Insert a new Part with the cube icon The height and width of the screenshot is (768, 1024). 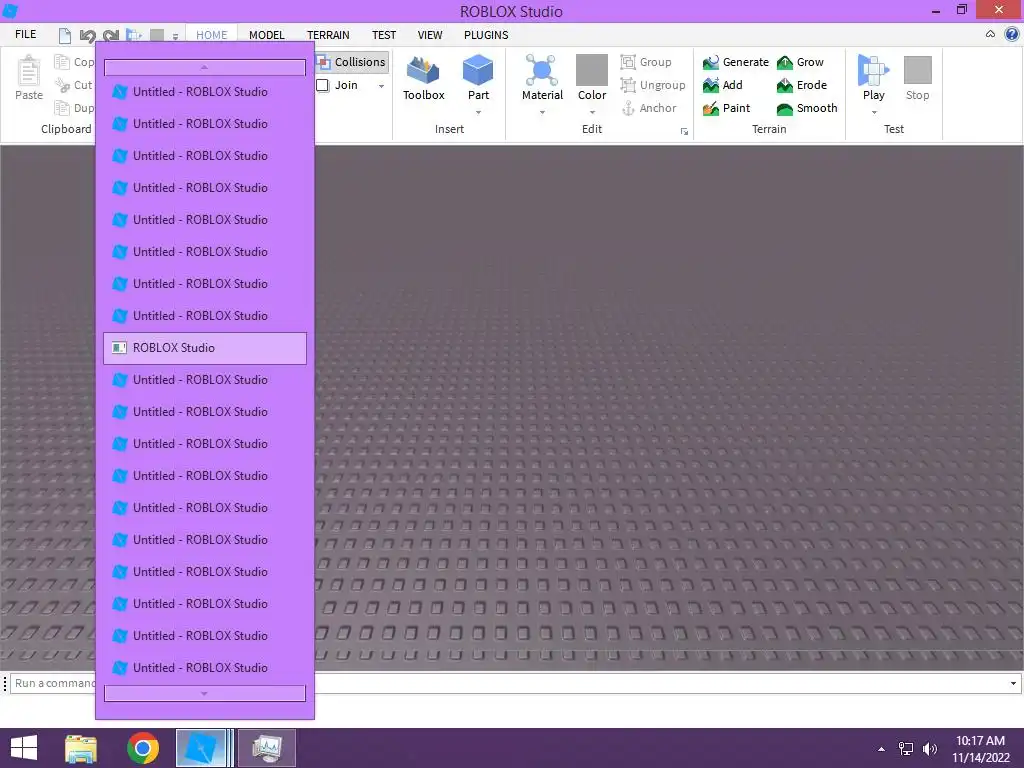pos(478,70)
